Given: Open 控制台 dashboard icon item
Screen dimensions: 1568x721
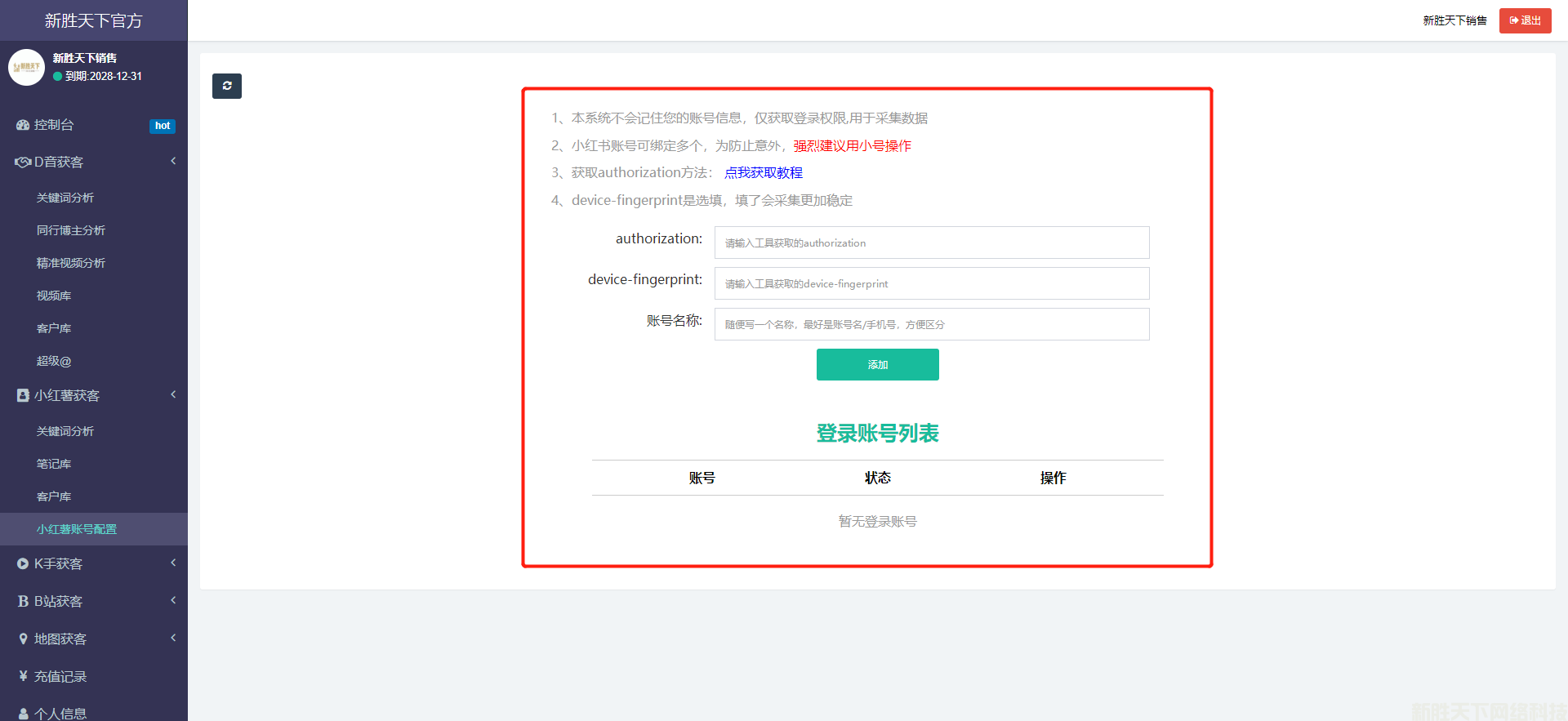Looking at the screenshot, I should coord(23,125).
